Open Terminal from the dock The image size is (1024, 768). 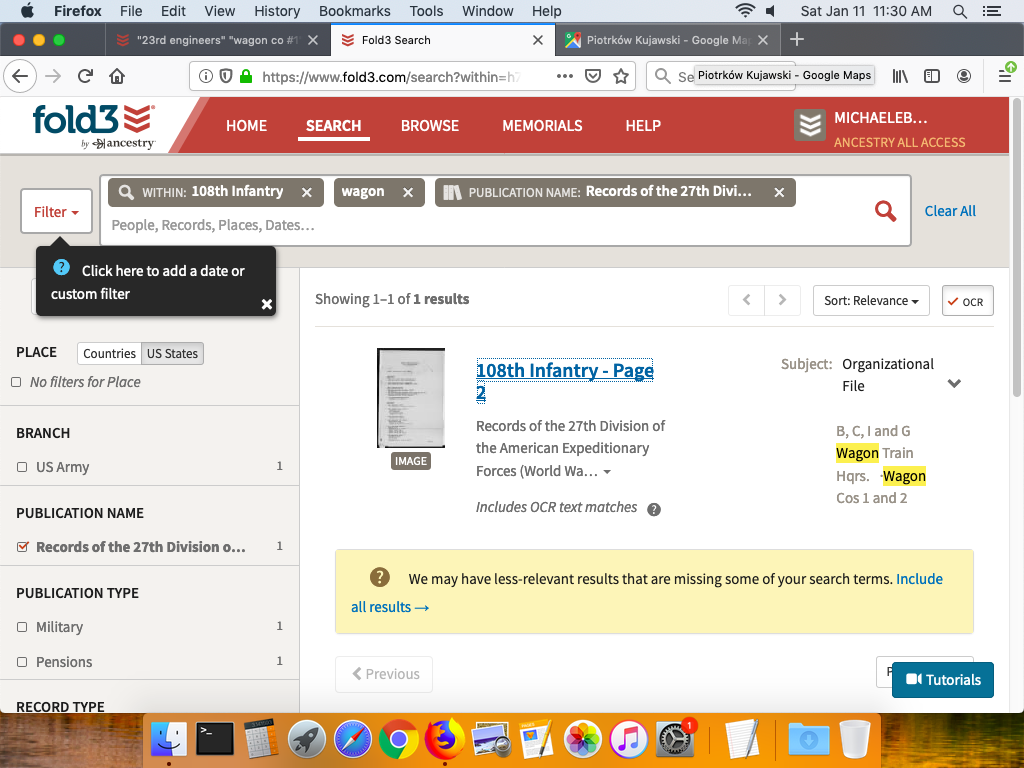click(215, 739)
